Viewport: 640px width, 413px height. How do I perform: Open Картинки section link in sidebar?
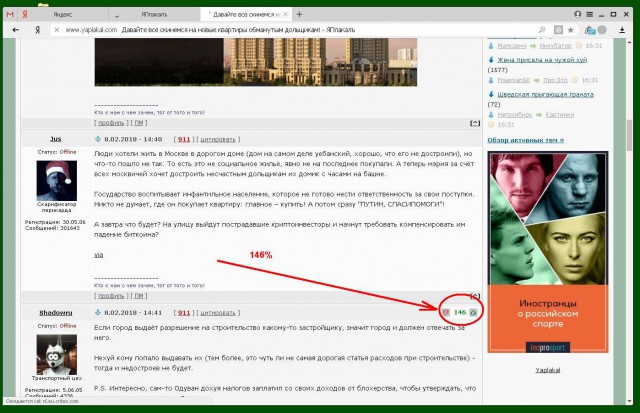[559, 115]
